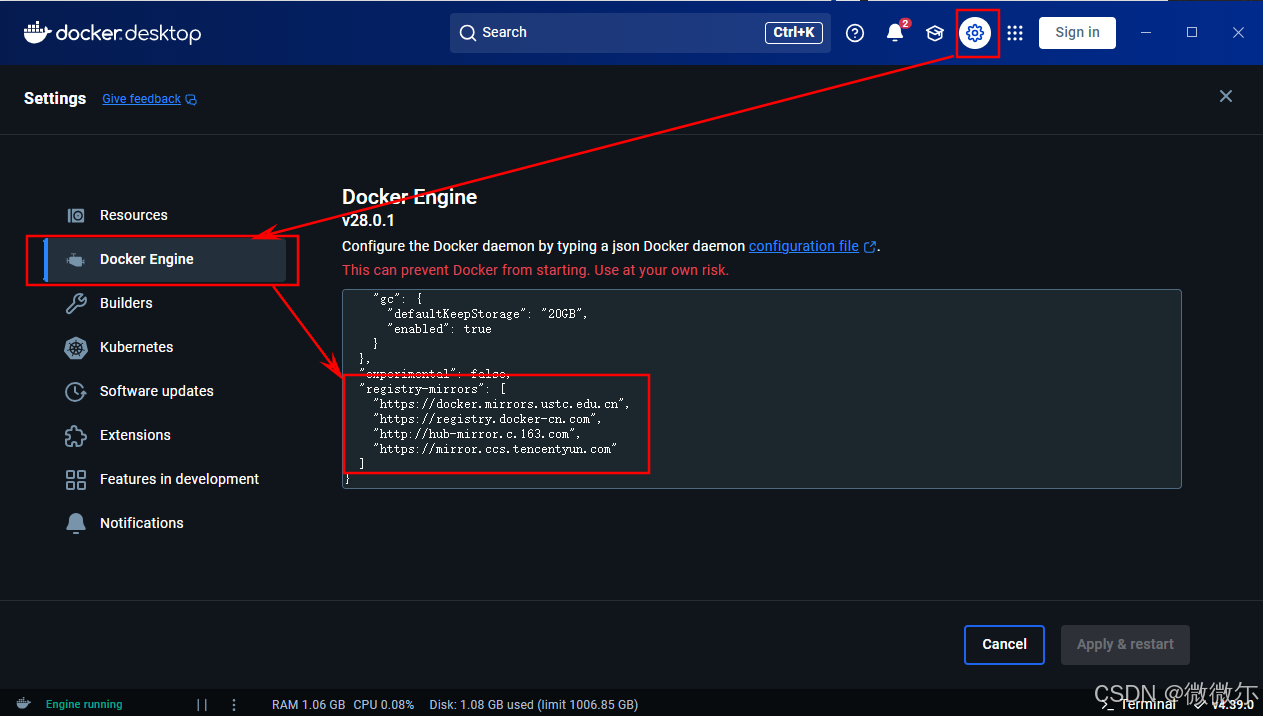
Task: Click the "enabled": true line
Action: (x=440, y=329)
